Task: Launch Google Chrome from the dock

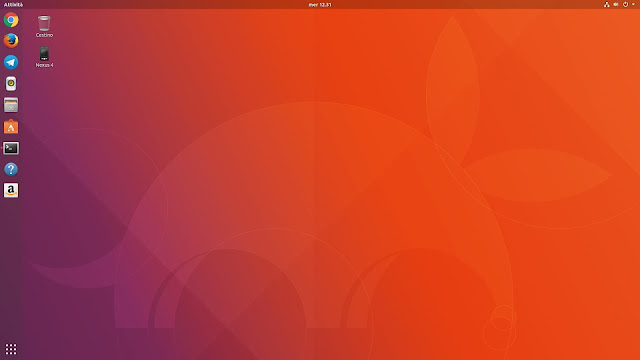Action: [11, 20]
